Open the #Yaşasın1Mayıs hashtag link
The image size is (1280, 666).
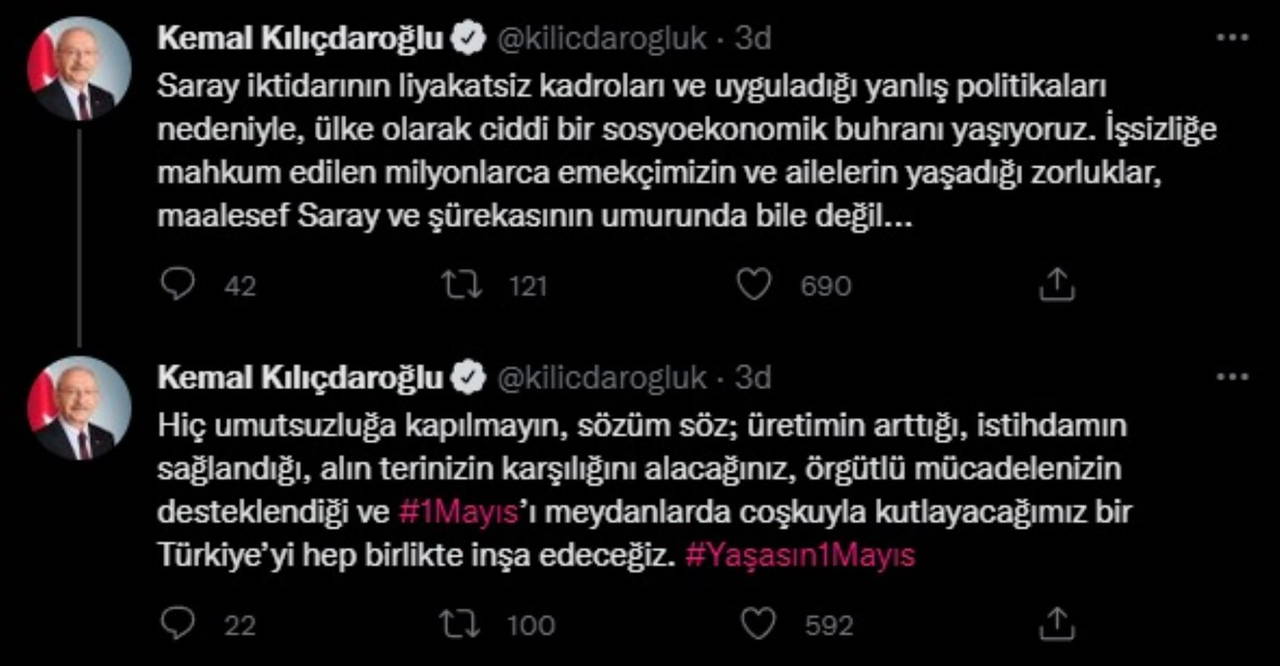800,556
